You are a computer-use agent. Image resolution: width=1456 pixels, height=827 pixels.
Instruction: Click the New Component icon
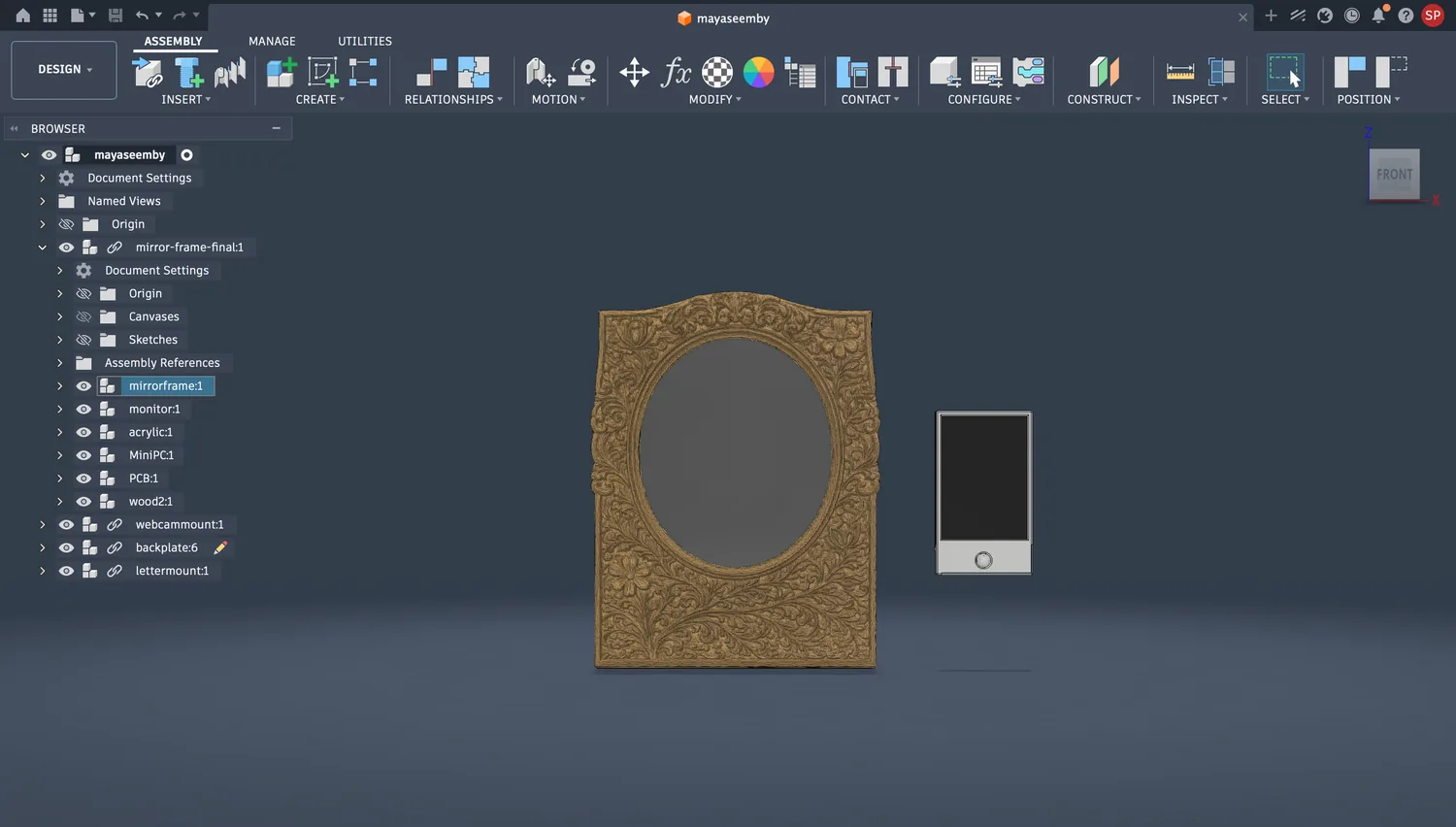281,73
